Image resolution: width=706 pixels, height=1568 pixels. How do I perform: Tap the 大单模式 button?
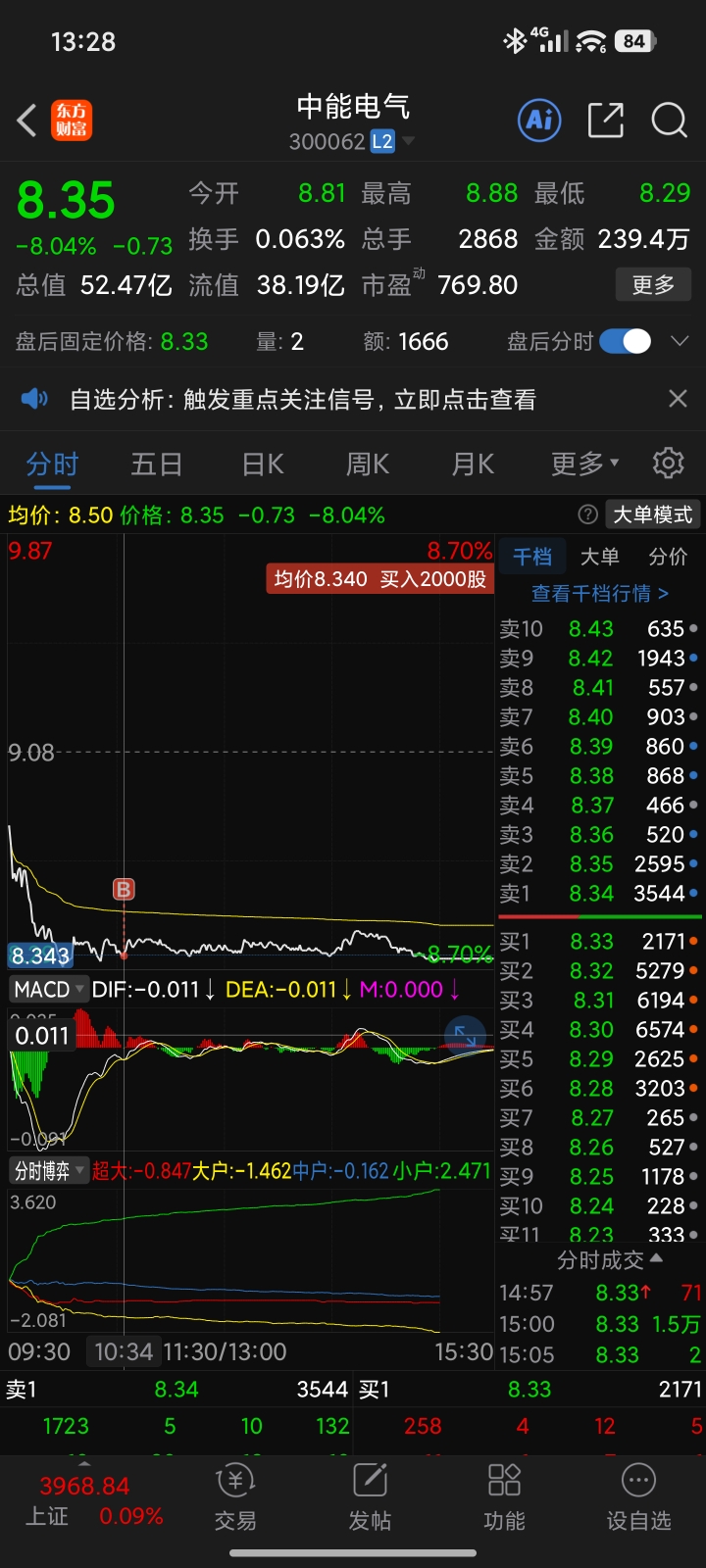pos(652,514)
